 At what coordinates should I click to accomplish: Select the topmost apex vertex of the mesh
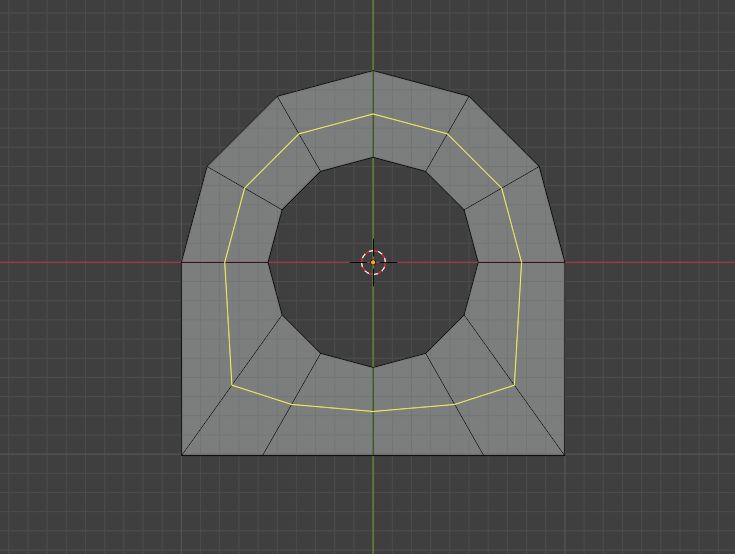373,71
